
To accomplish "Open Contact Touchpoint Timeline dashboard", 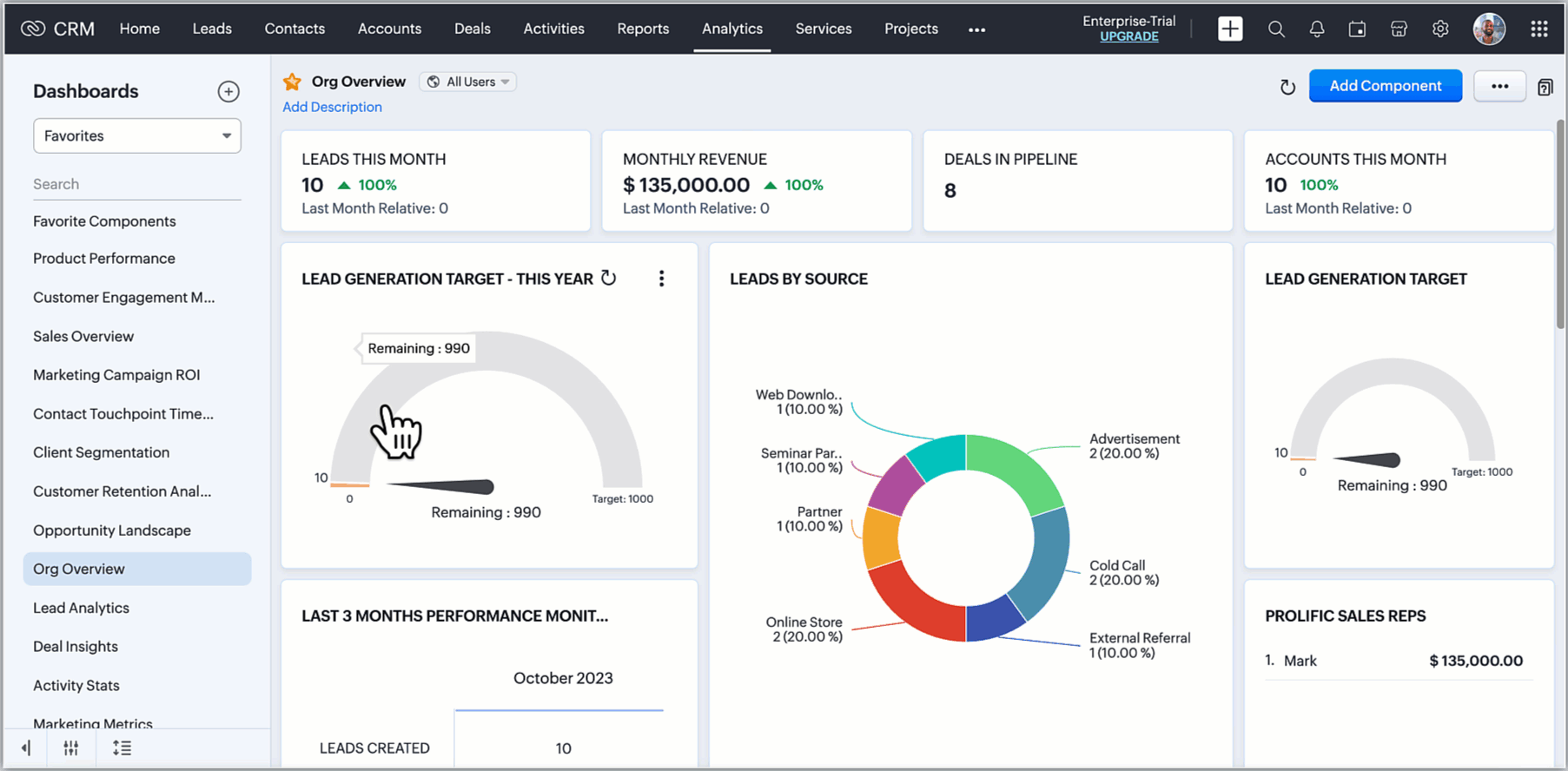I will [x=123, y=414].
